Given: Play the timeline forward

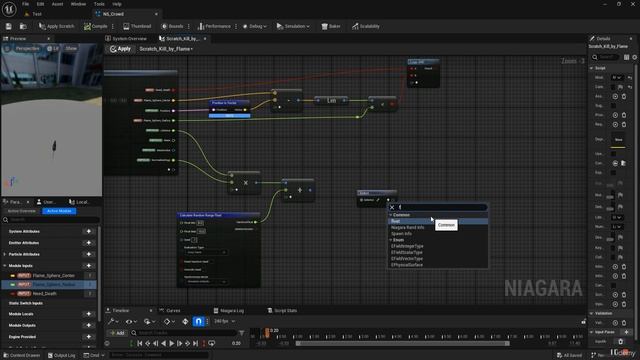Looking at the screenshot, I should click(x=171, y=344).
